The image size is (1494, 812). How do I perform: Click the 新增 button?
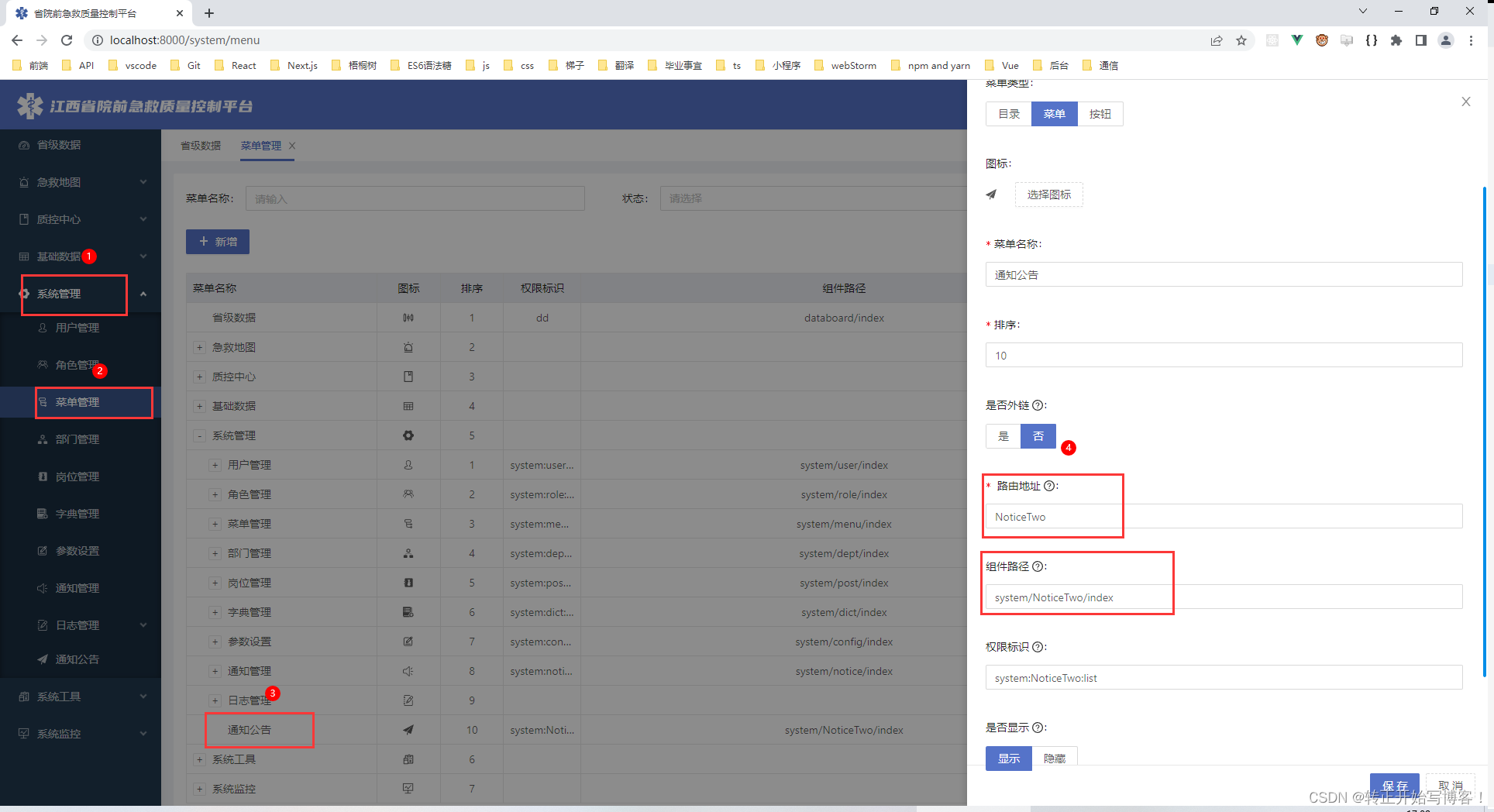coord(218,242)
